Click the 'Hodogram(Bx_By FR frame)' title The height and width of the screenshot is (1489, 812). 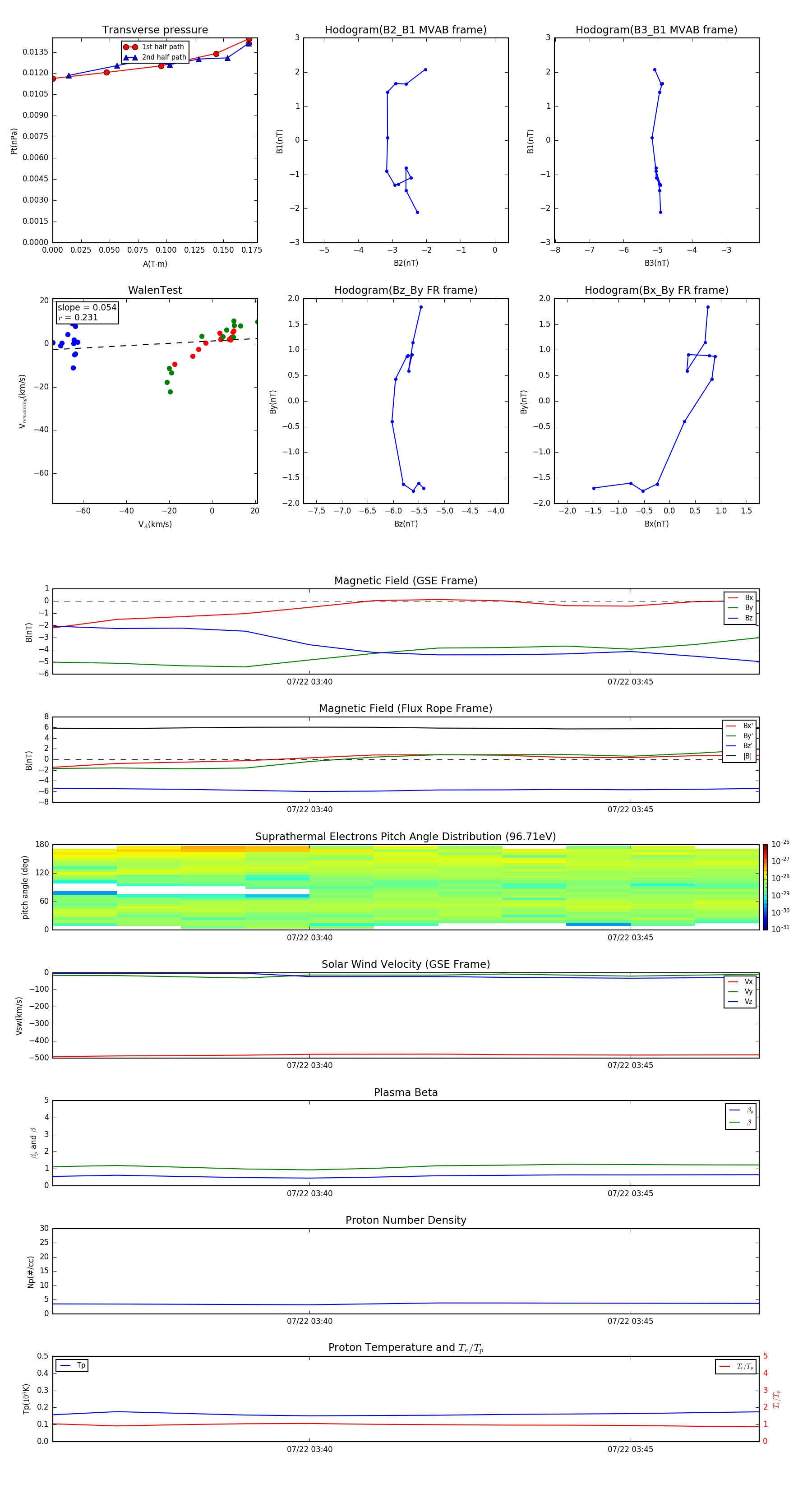click(x=656, y=290)
